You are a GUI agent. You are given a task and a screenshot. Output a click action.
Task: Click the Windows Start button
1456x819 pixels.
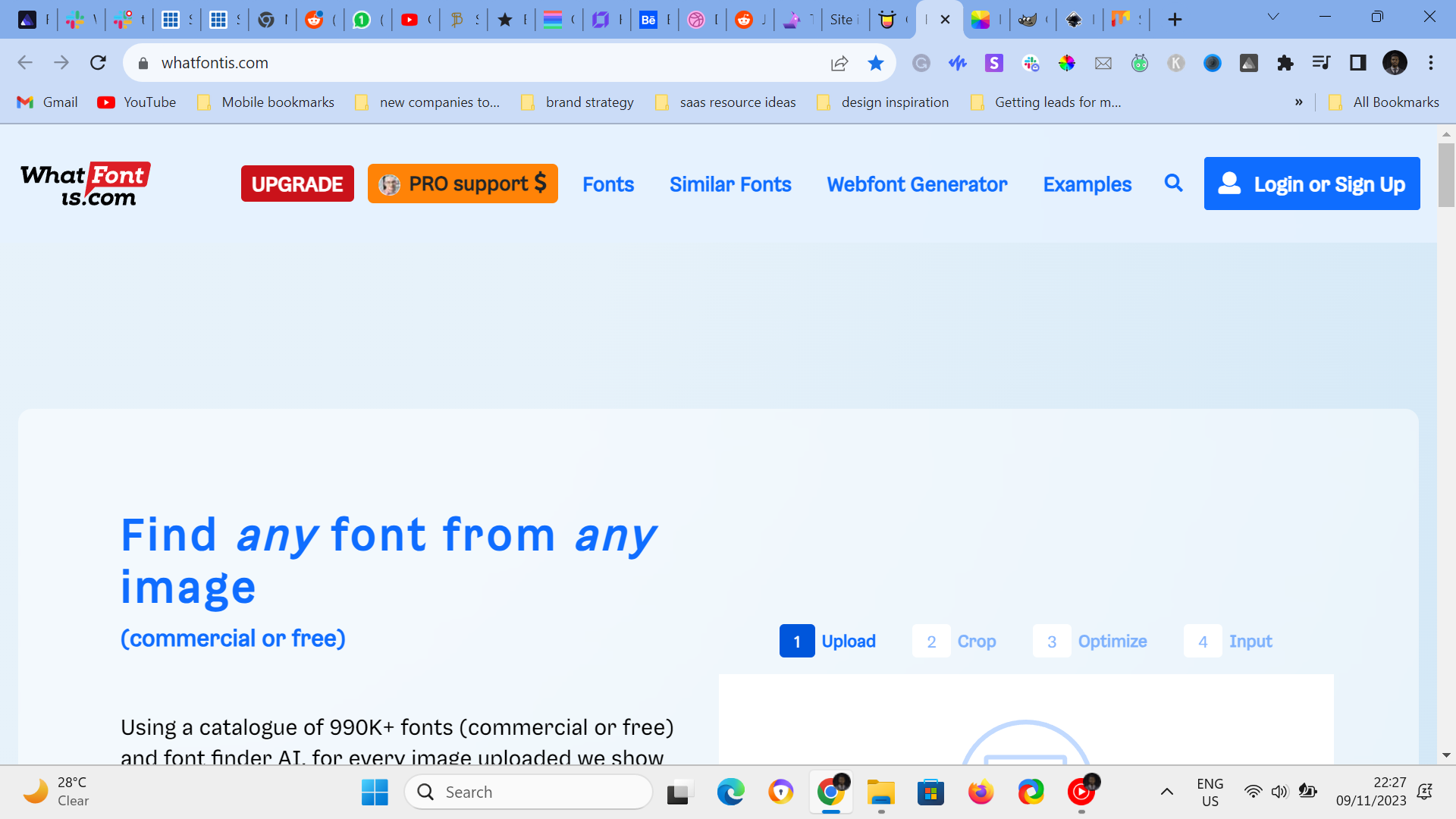point(375,792)
